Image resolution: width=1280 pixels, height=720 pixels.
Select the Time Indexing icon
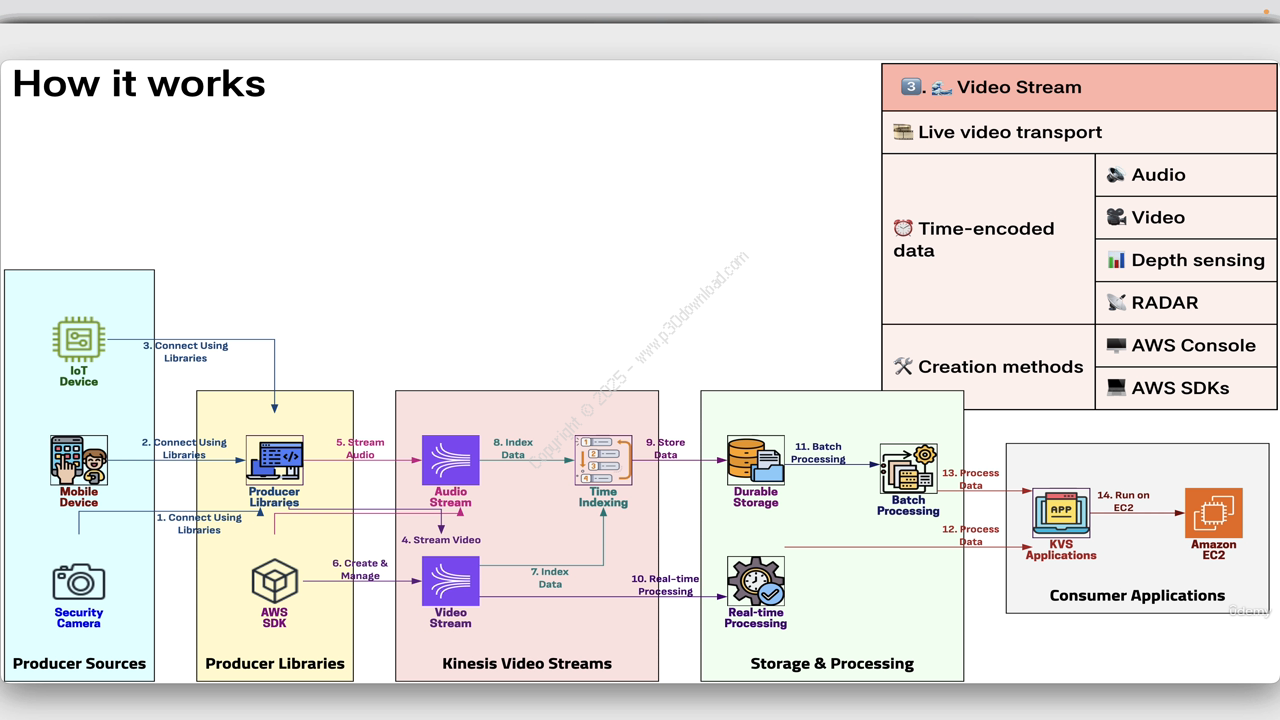pyautogui.click(x=604, y=460)
